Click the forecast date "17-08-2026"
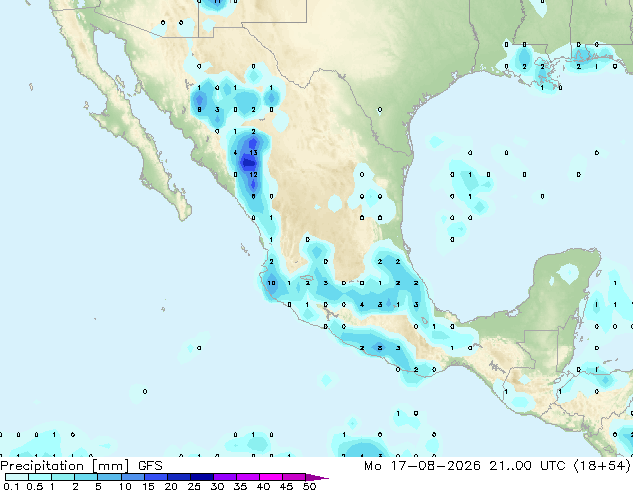The image size is (634, 490). [x=435, y=466]
